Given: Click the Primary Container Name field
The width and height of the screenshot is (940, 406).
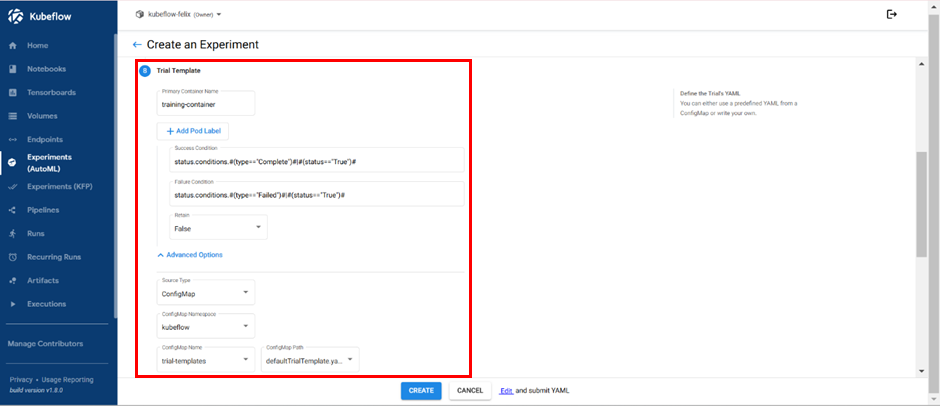Looking at the screenshot, I should (206, 103).
